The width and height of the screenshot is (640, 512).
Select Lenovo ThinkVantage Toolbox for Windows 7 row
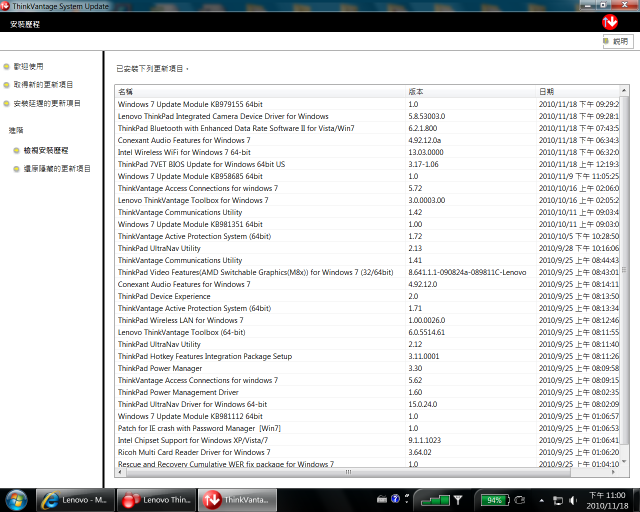click(367, 200)
